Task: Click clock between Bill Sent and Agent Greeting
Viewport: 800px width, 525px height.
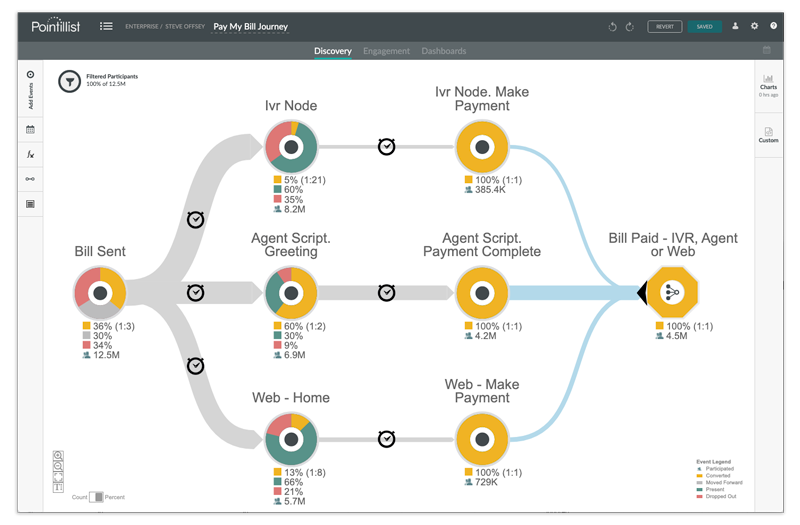Action: 195,292
